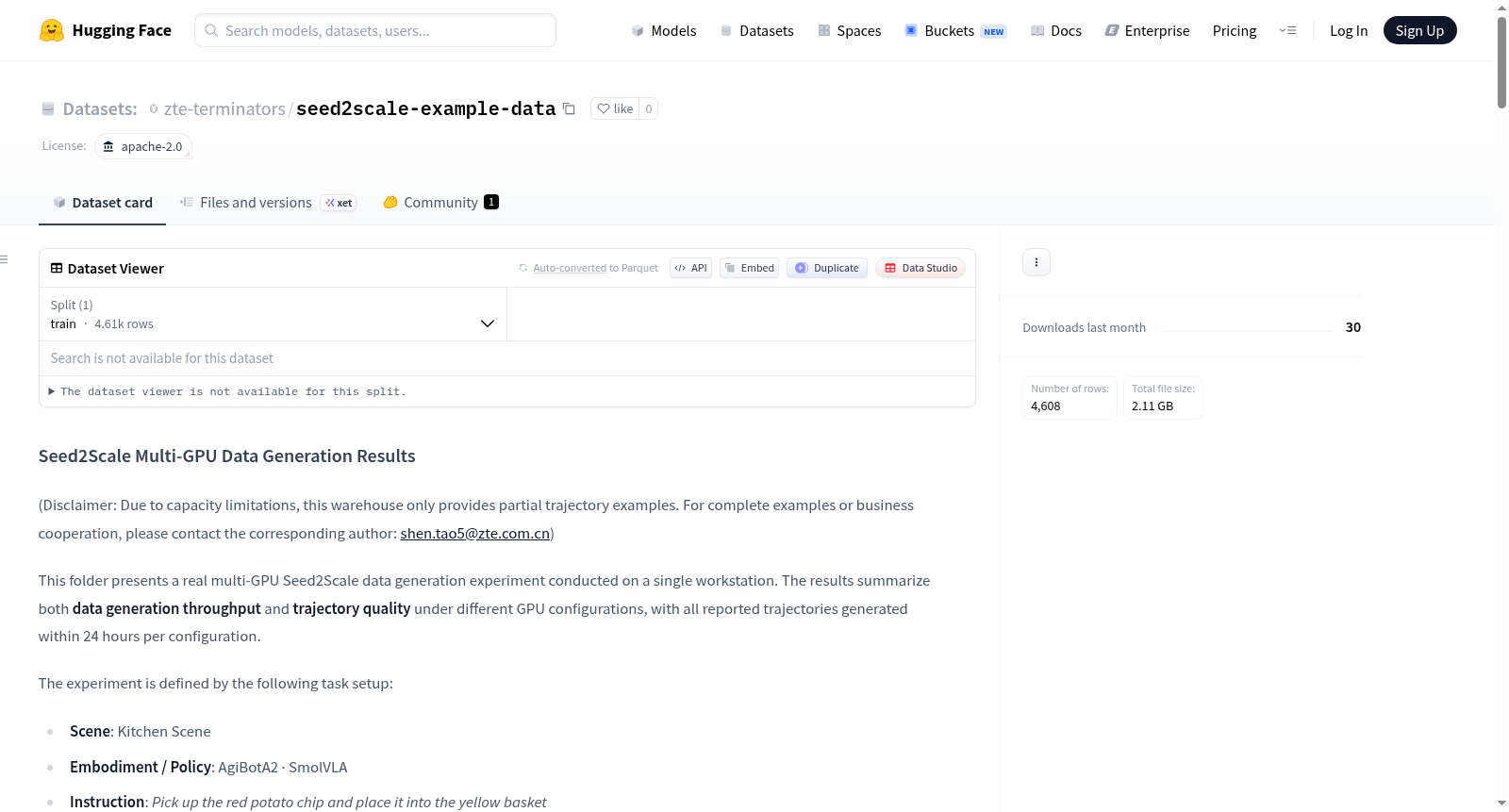Expand the dataset viewer unavailable message

point(227,391)
